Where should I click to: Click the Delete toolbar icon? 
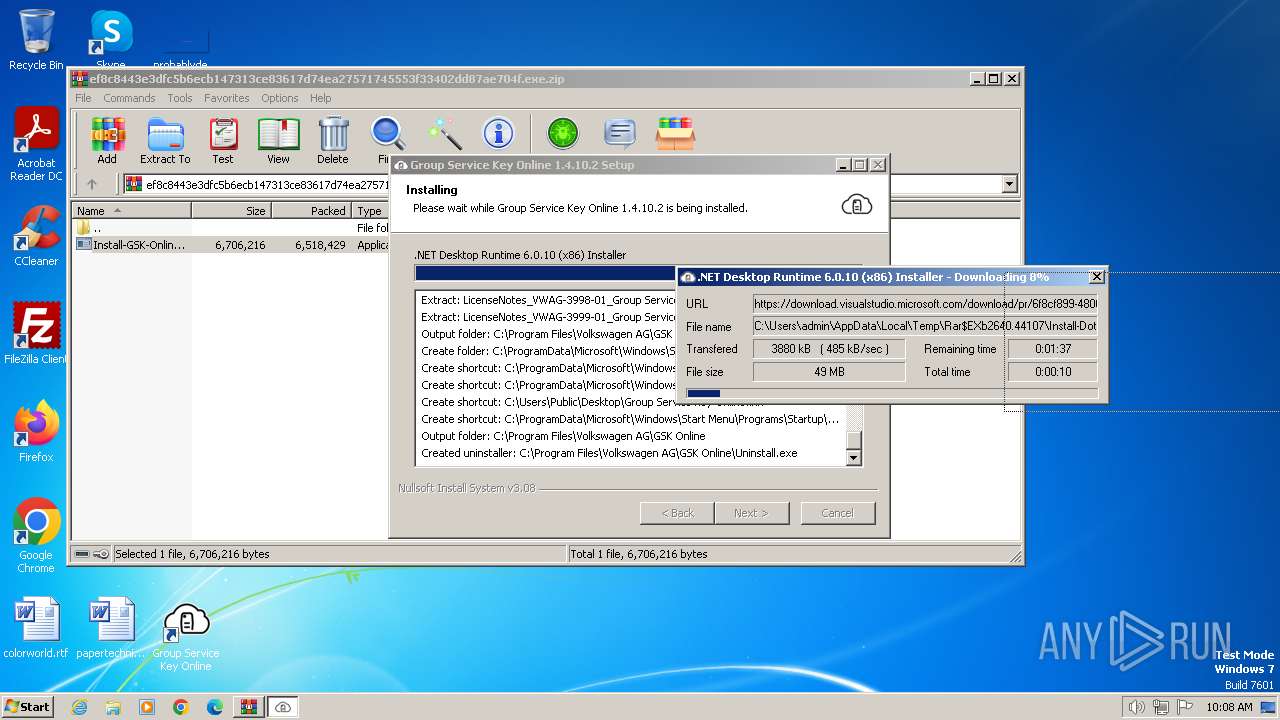point(333,141)
